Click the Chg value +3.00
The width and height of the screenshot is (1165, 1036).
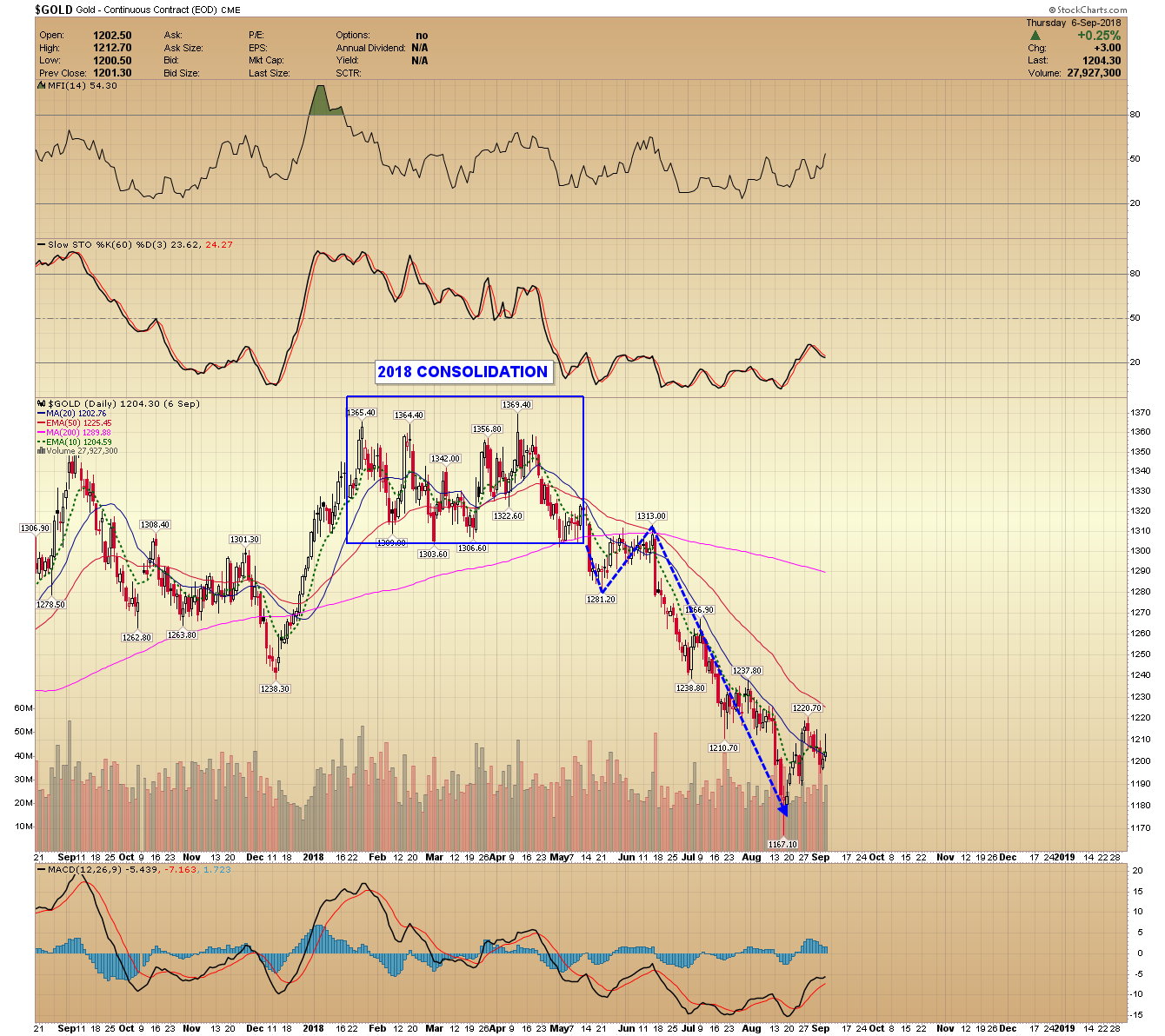1107,49
